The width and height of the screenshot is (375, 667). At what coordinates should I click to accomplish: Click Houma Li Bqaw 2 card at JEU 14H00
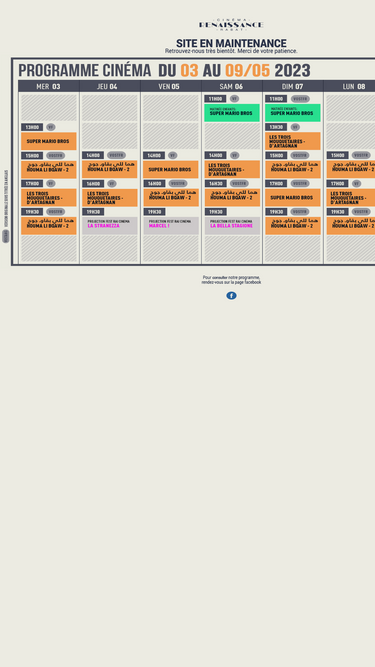pyautogui.click(x=110, y=169)
